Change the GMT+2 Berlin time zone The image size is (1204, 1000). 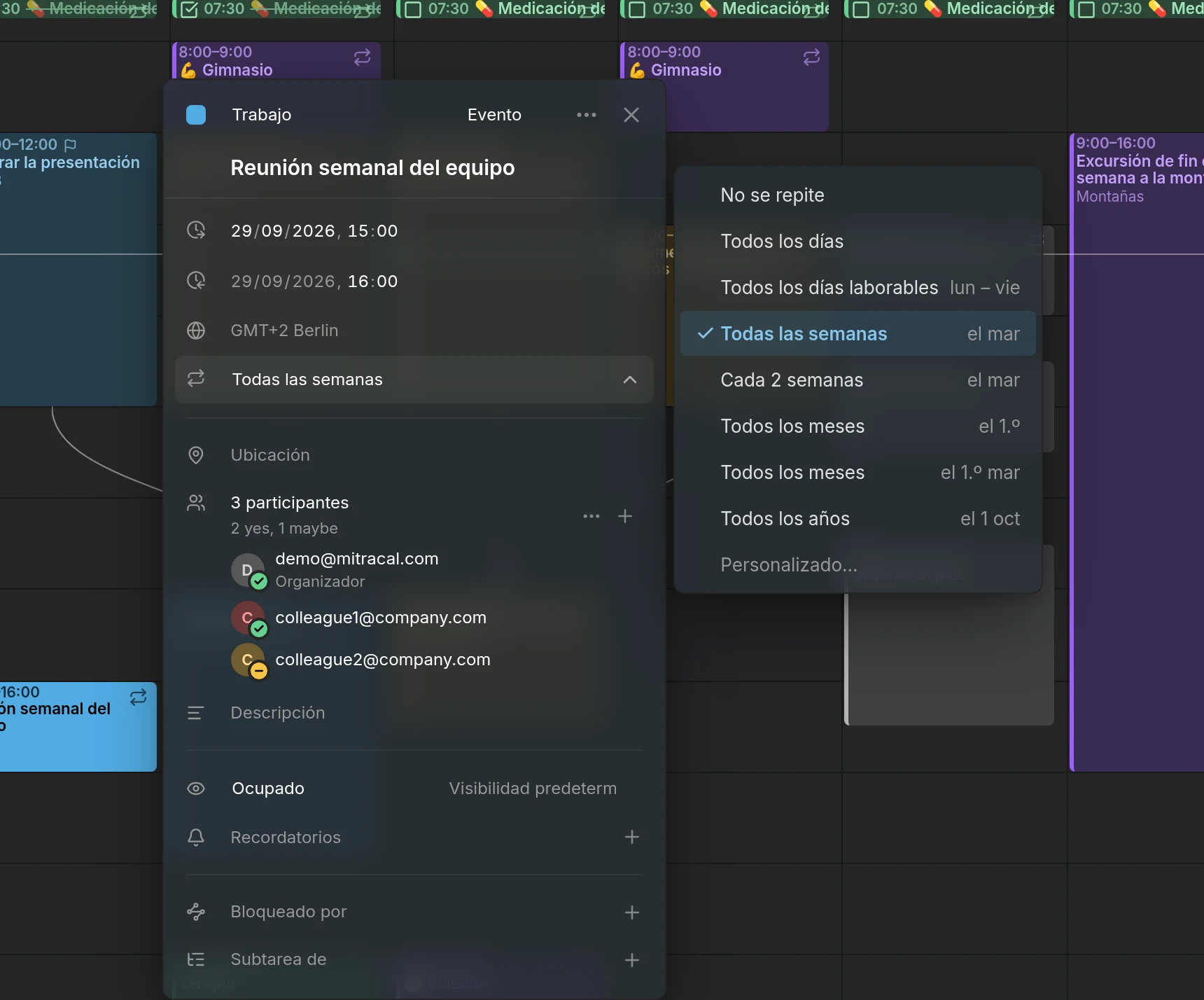tap(285, 331)
